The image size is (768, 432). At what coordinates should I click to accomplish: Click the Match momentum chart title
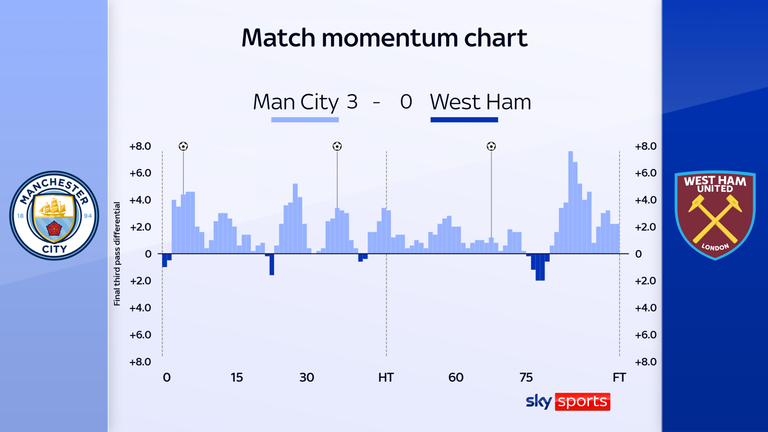coord(384,39)
